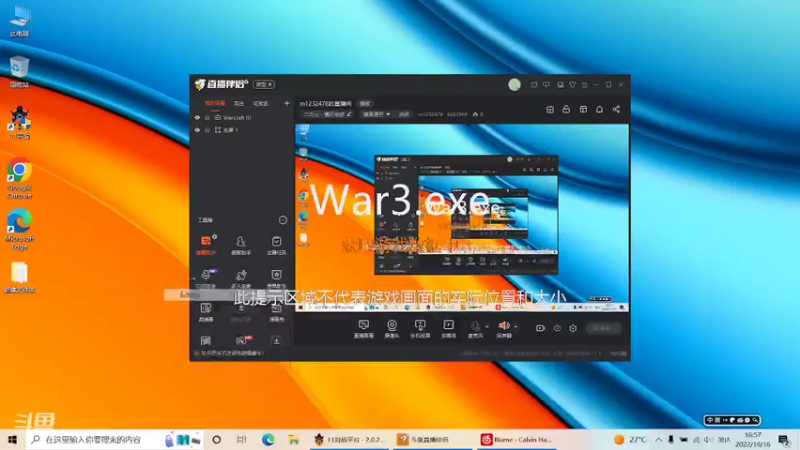This screenshot has width=800, height=450.
Task: Add a 直播屏幕 screen capture source
Action: click(364, 329)
